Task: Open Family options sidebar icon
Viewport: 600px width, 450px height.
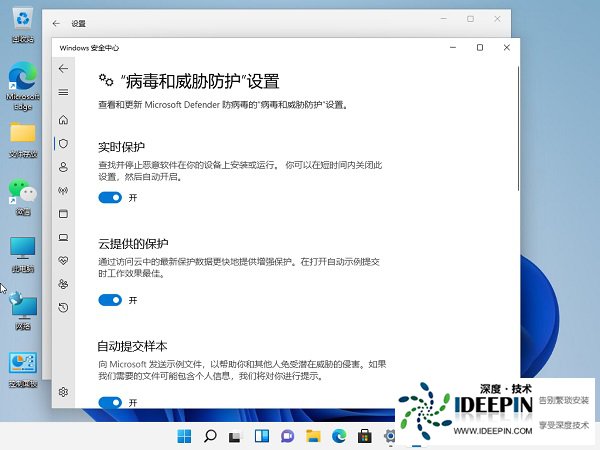Action: [64, 284]
